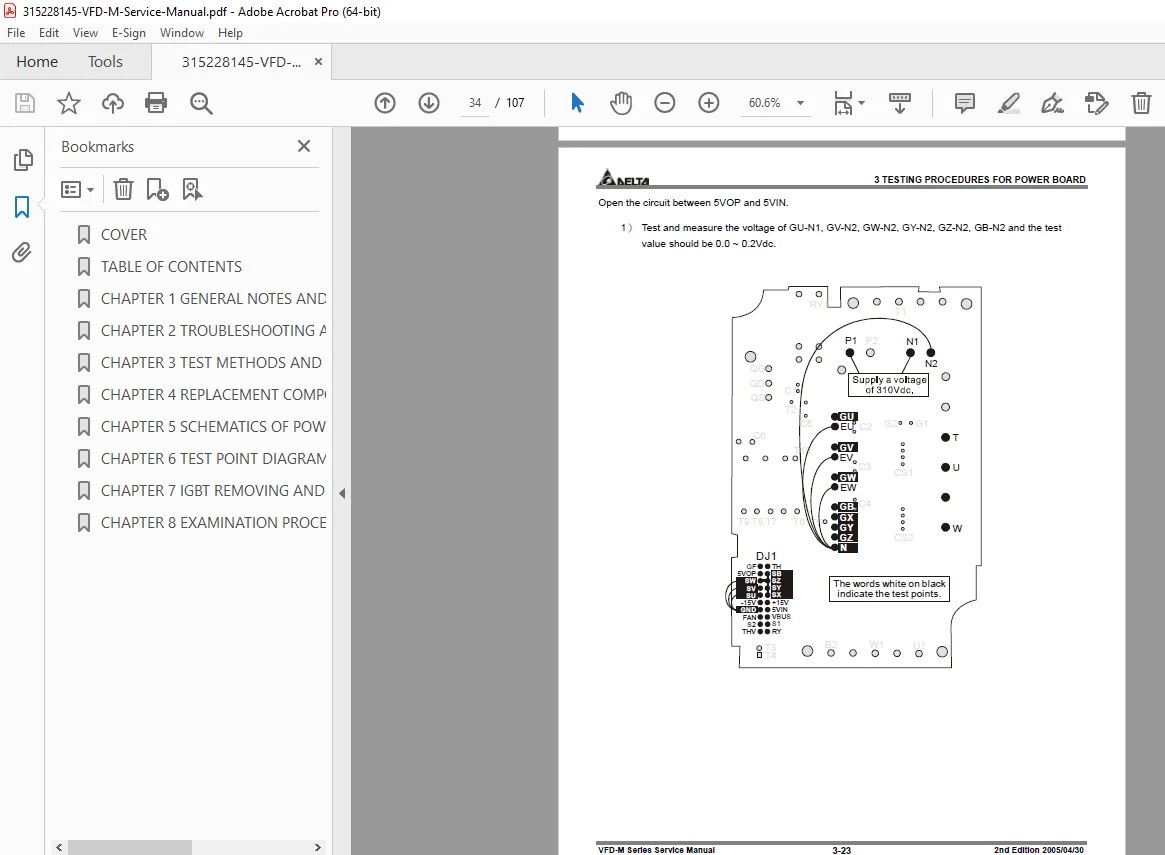Screen dimensions: 1165x855
Task: Print the document with printer icon
Action: pyautogui.click(x=156, y=103)
